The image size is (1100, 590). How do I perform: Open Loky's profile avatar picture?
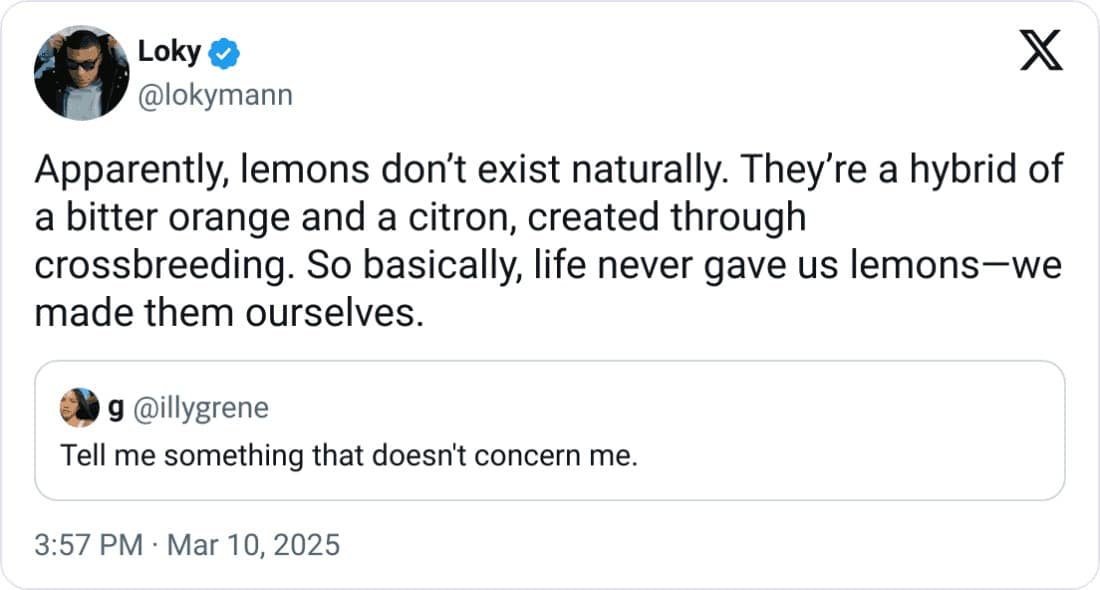(81, 73)
